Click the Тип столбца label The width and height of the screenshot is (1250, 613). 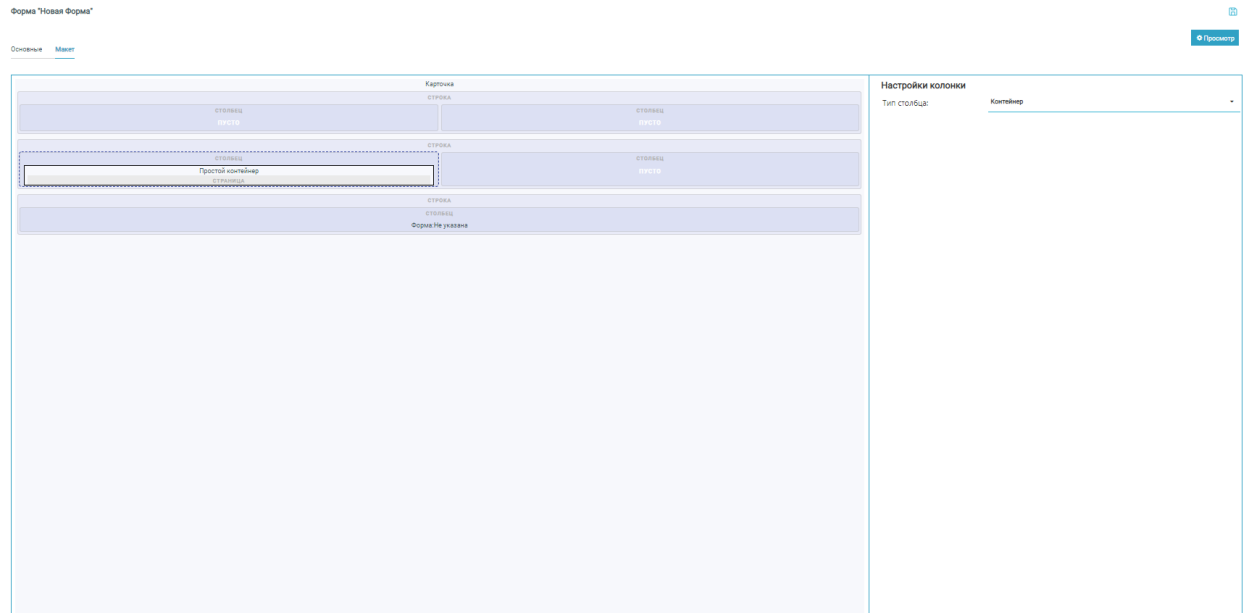coord(905,103)
